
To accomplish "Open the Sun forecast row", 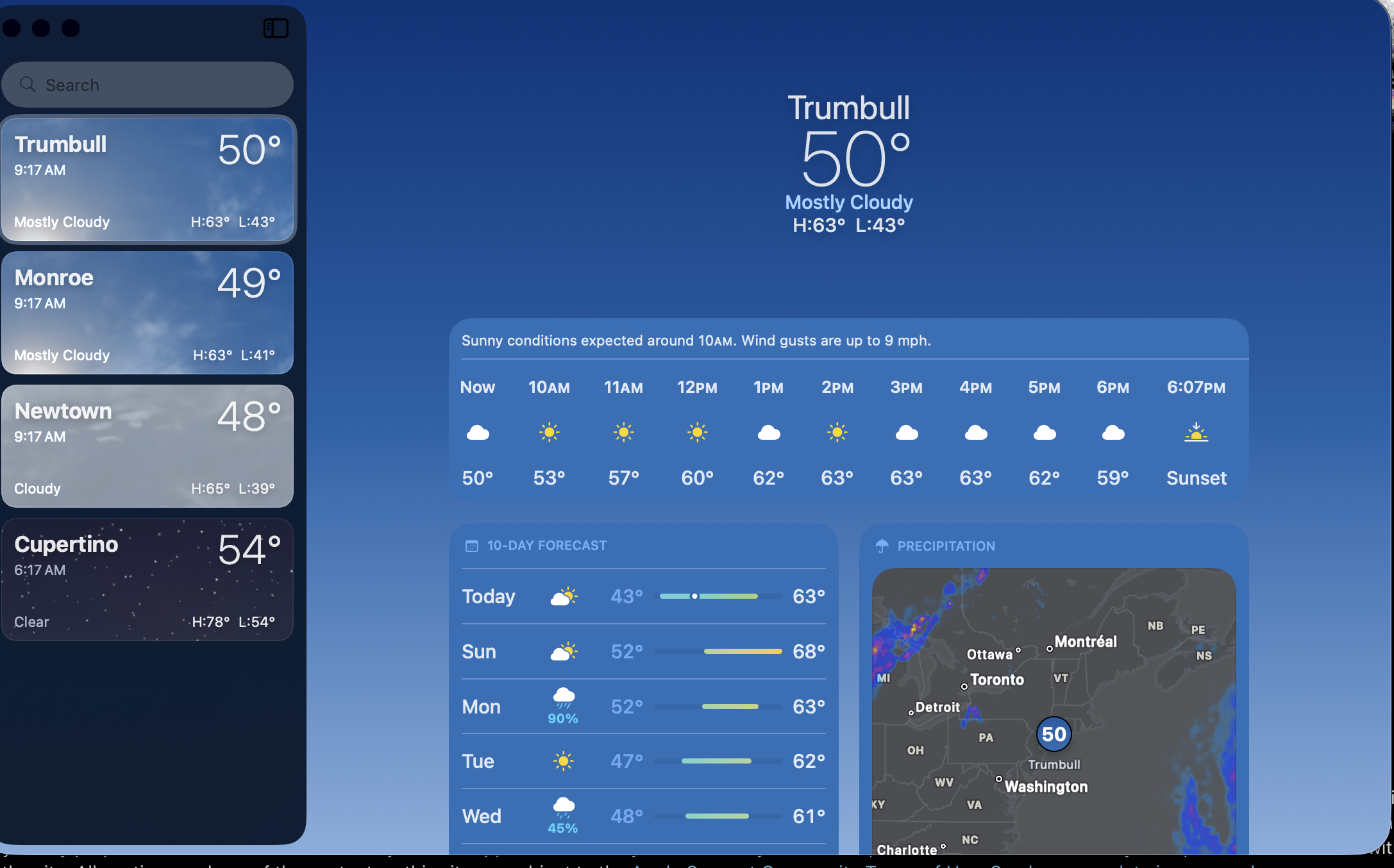I will pos(643,652).
